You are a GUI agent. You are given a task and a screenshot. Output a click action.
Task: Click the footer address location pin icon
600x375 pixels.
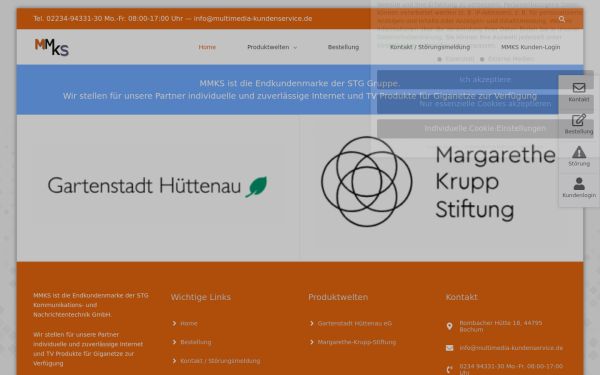(450, 326)
